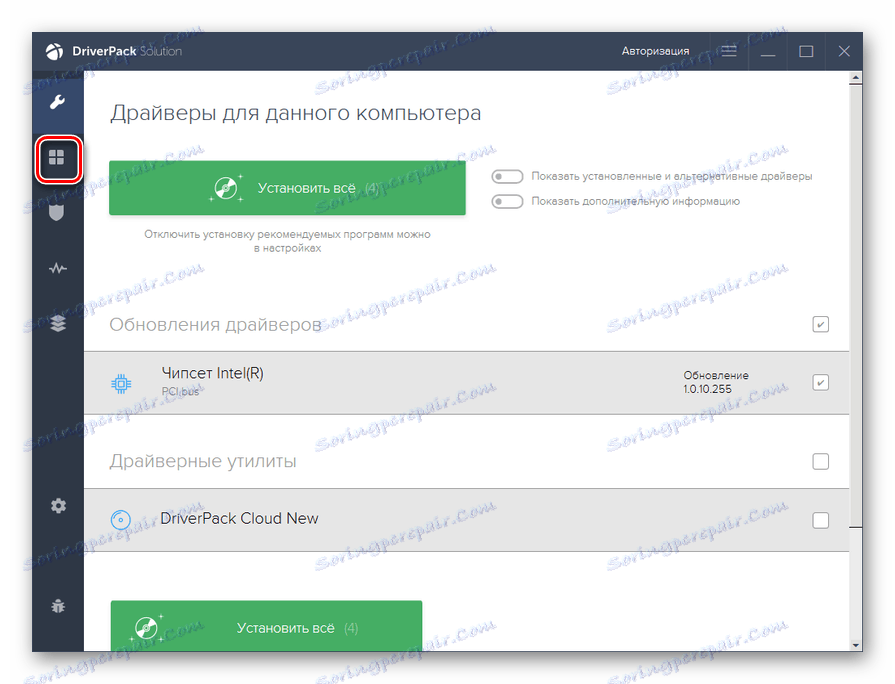Screen dimensions: 895x684
Task: Click the Обновления драйверов heading
Action: tap(215, 325)
